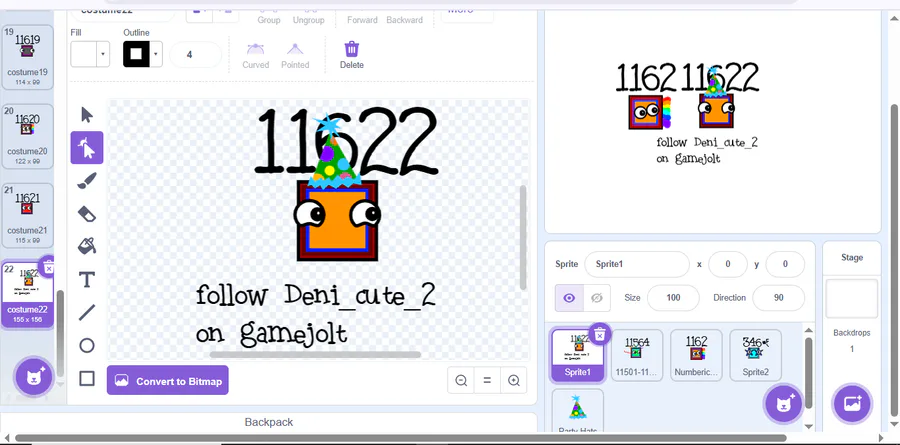900x445 pixels.
Task: Click the Forward layer button
Action: tap(362, 16)
